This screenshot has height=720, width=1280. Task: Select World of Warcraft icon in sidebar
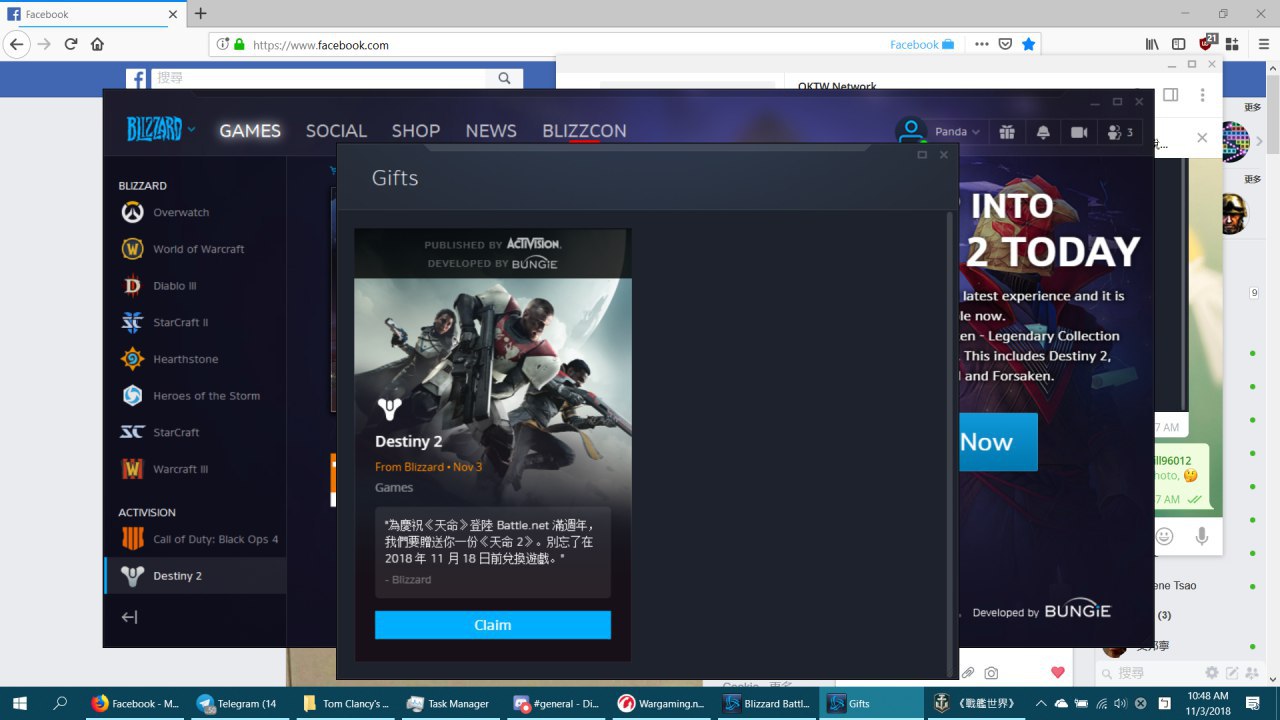pyautogui.click(x=133, y=249)
